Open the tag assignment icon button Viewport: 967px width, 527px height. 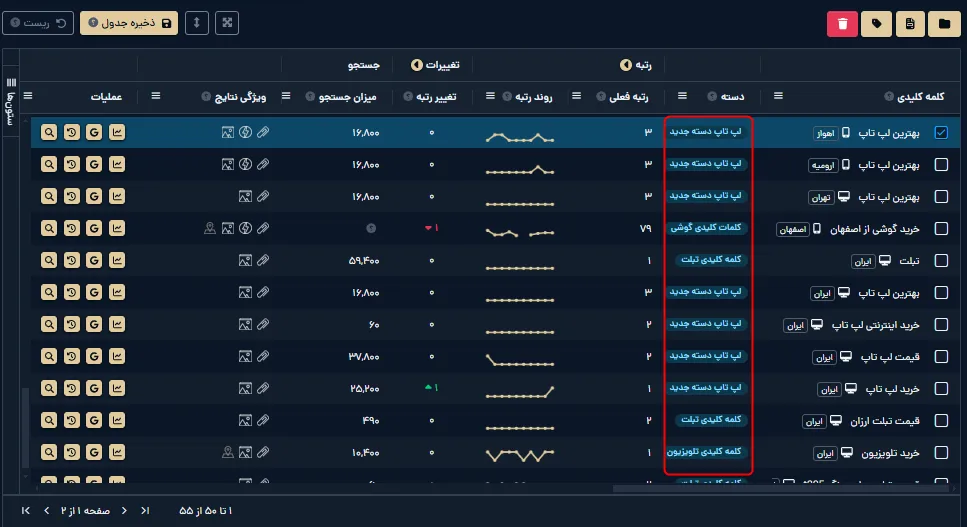click(876, 24)
